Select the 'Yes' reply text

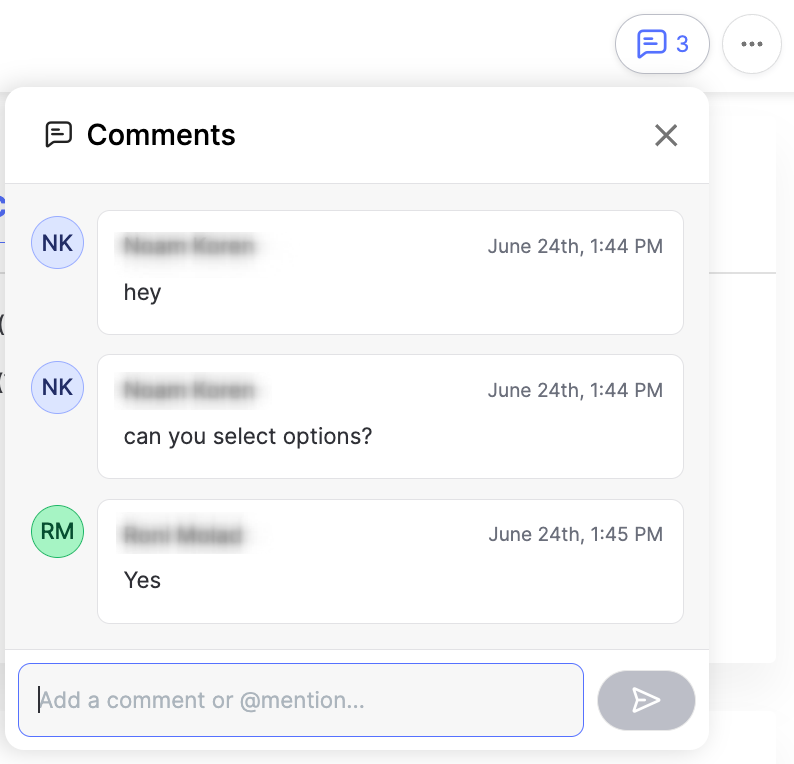[x=142, y=580]
